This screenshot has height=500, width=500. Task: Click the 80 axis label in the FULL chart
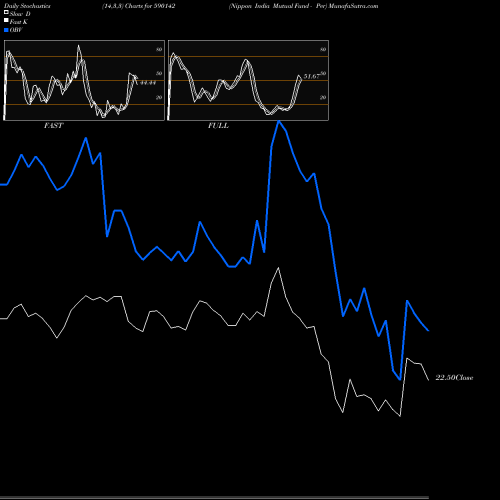point(323,49)
